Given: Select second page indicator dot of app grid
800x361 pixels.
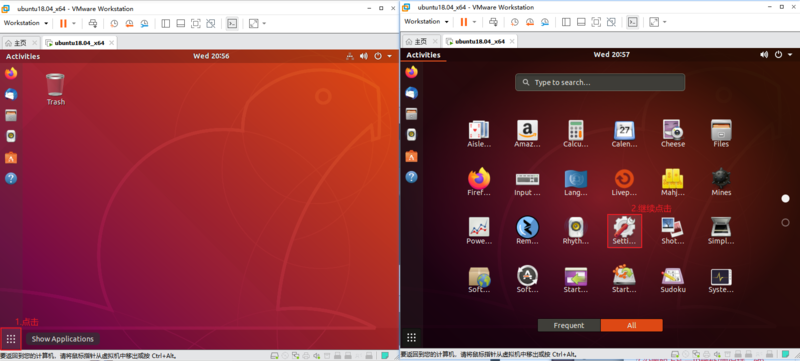Looking at the screenshot, I should [x=785, y=222].
